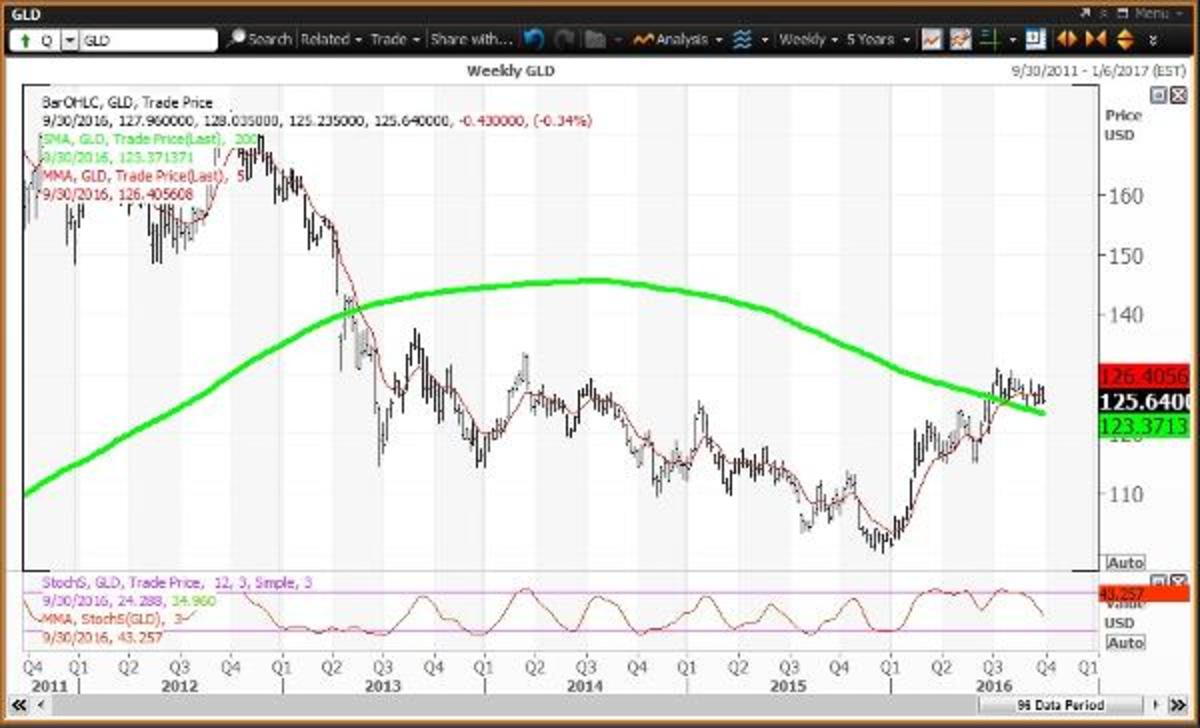Click the Share with... button
Screen dimensions: 1200x728
point(470,40)
